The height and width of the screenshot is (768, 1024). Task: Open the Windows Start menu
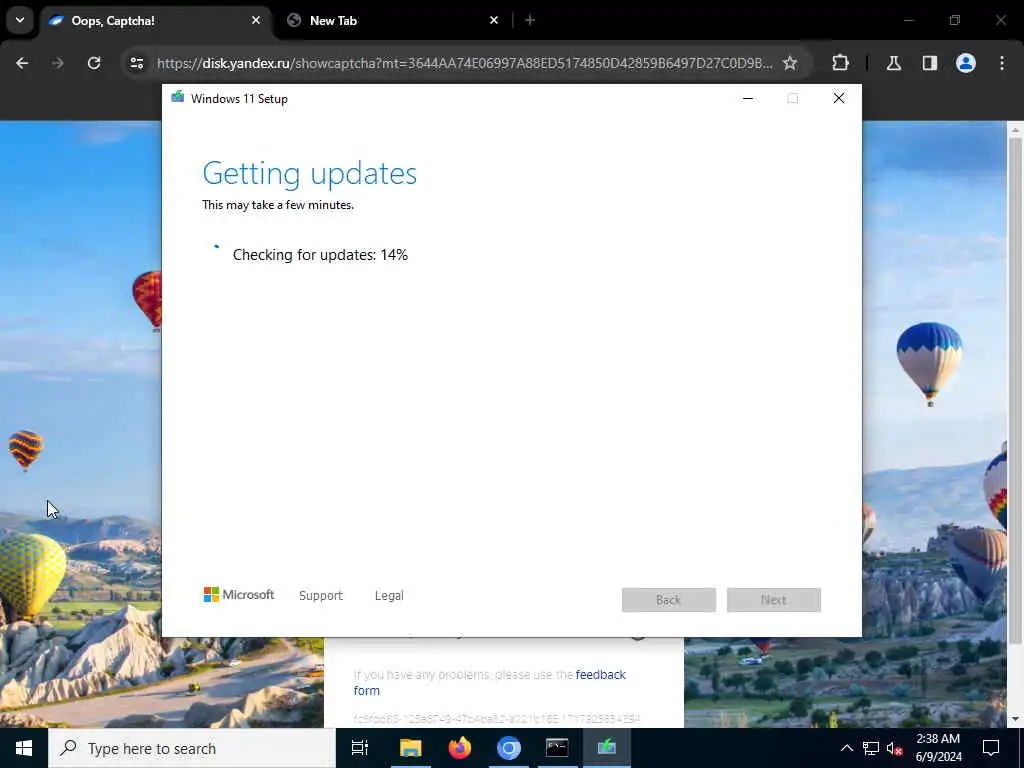(24, 748)
